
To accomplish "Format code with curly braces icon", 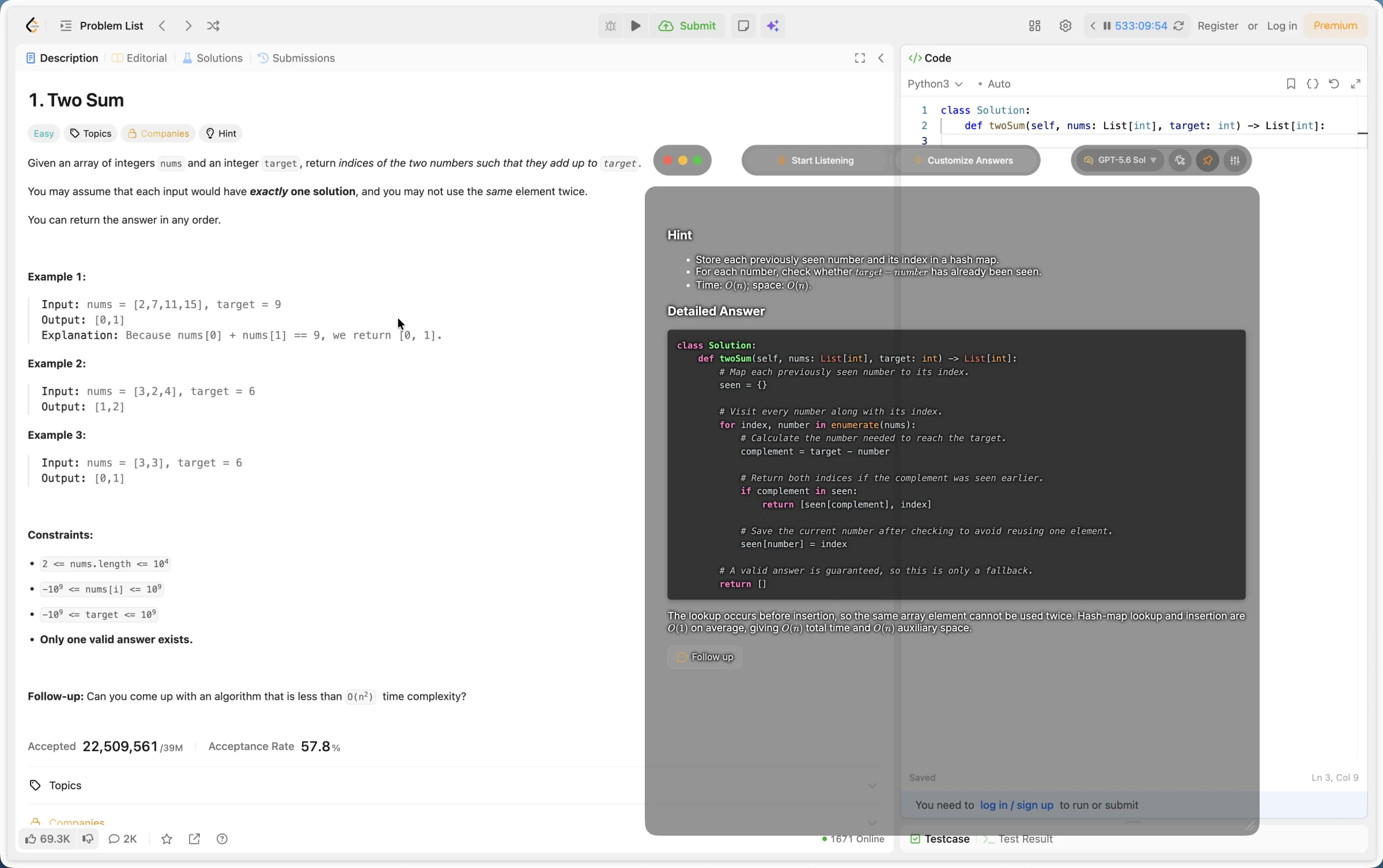I will click(1312, 84).
